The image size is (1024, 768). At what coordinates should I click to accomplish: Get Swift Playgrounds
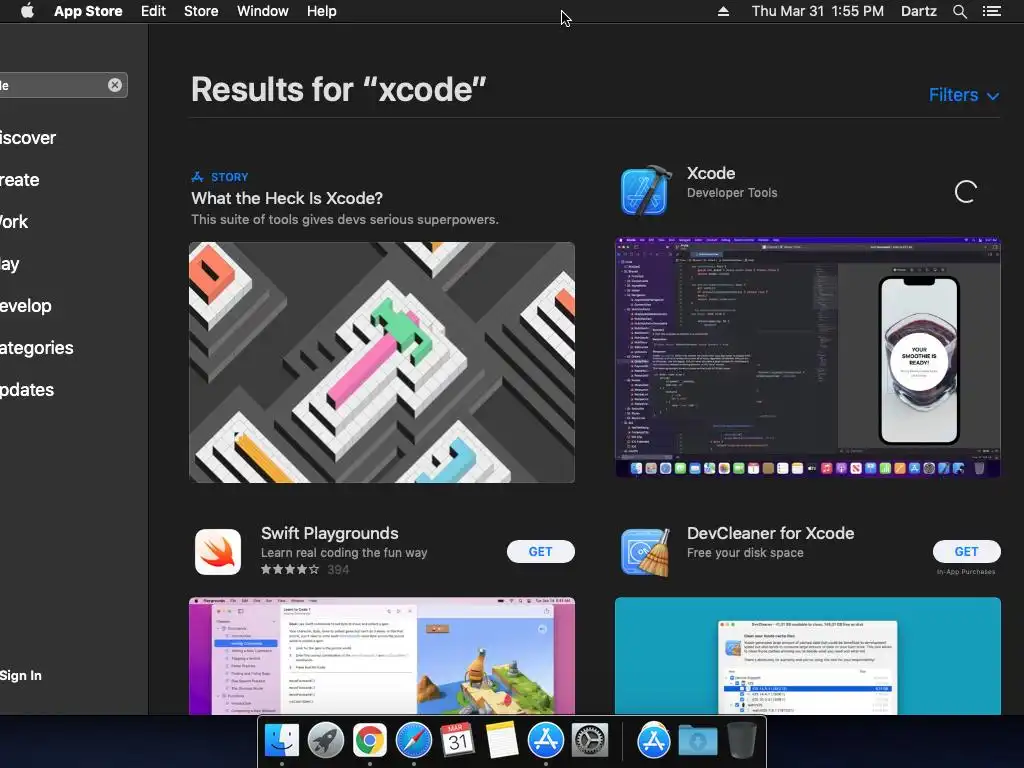click(x=541, y=552)
